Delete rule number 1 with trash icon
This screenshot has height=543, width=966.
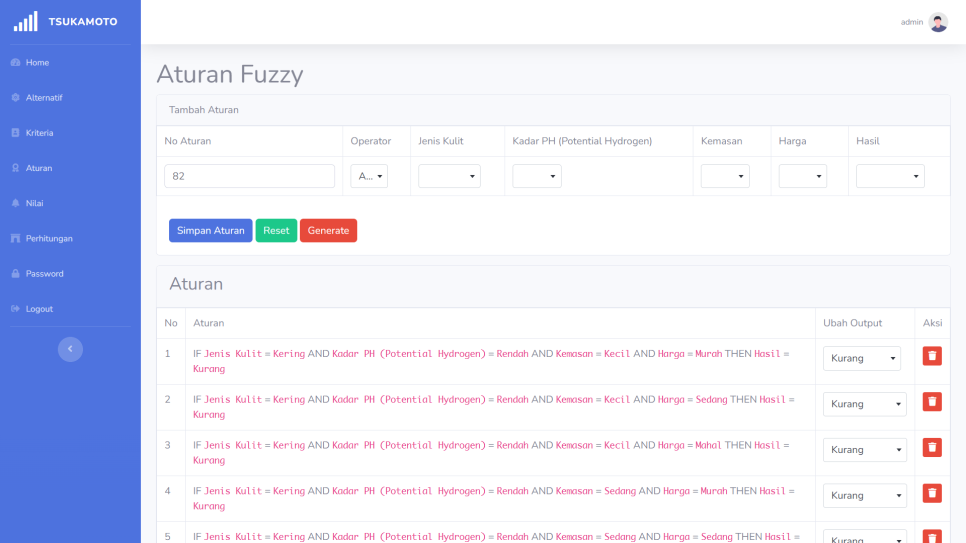[932, 356]
